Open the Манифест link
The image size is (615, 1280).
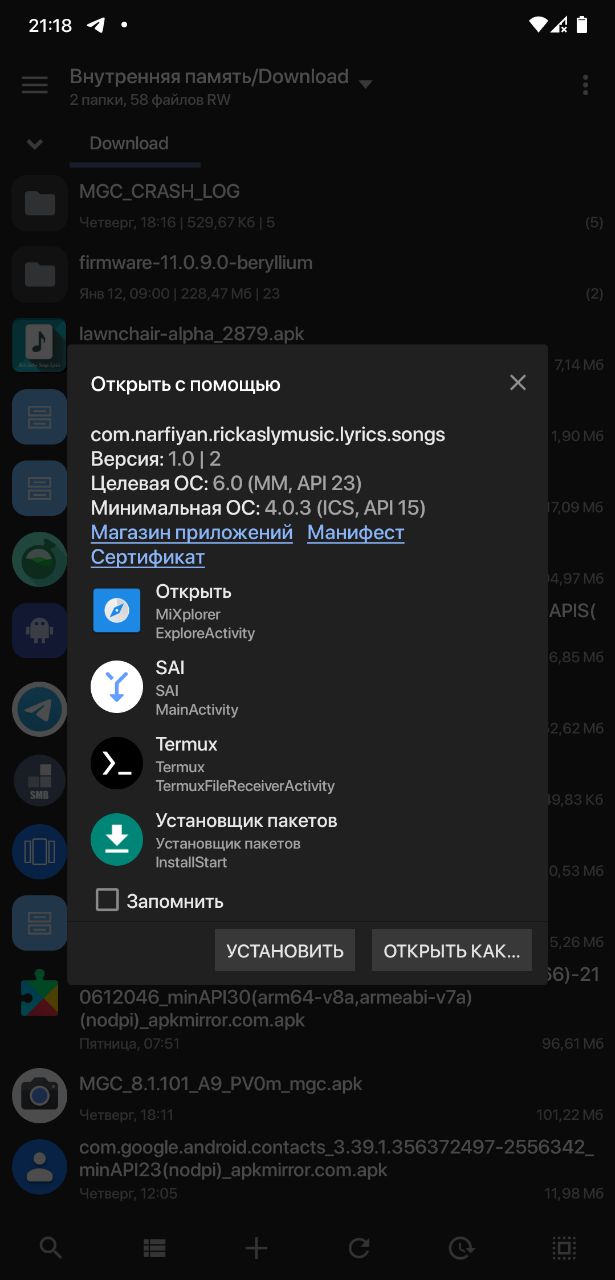pos(356,532)
